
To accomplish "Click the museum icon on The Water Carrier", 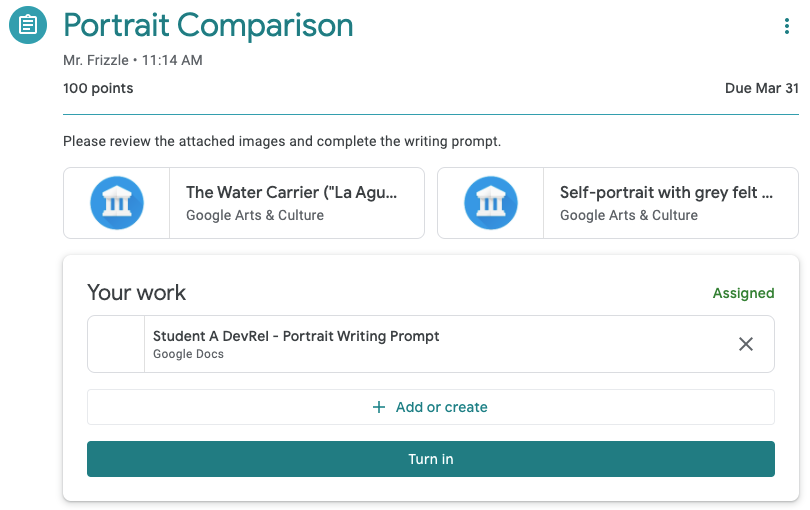I will [x=117, y=203].
